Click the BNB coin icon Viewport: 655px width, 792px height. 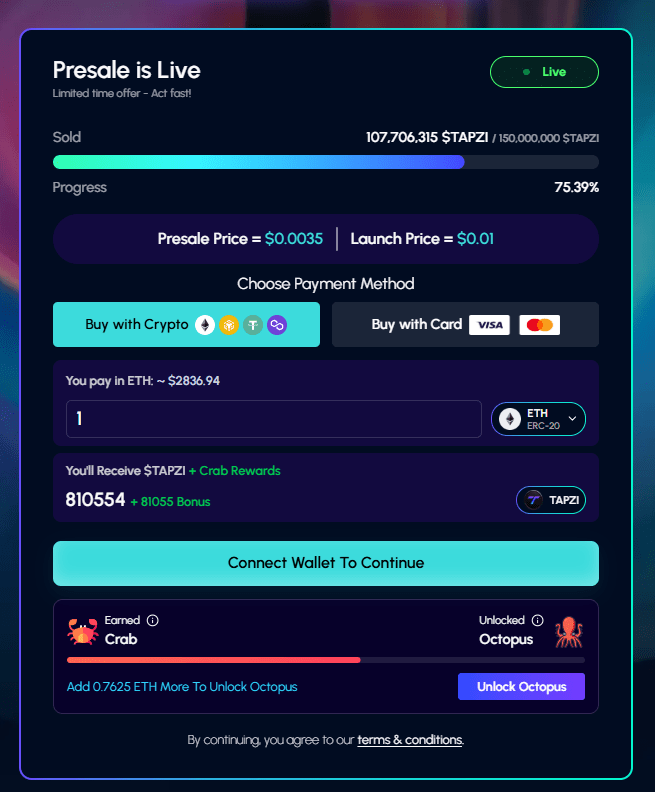[x=229, y=325]
